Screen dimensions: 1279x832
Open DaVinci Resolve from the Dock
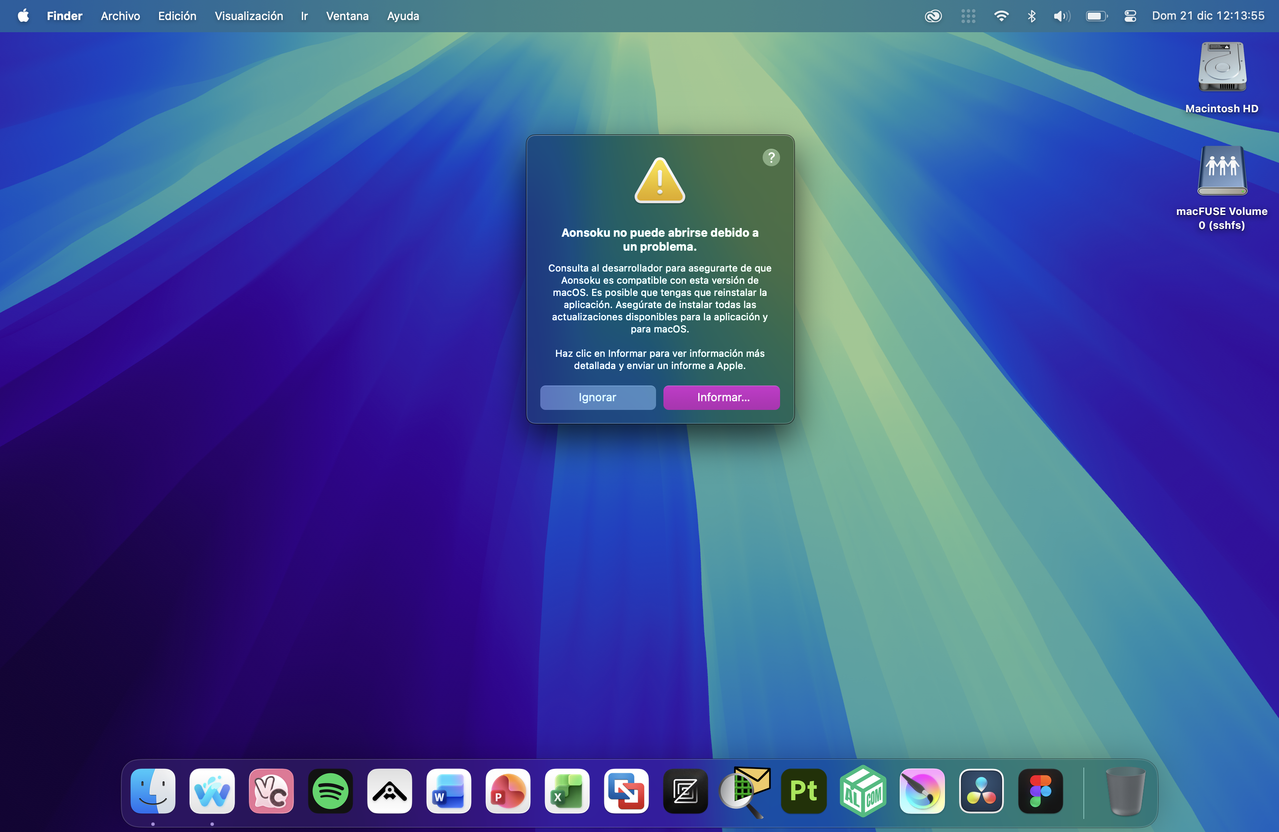pyautogui.click(x=981, y=791)
